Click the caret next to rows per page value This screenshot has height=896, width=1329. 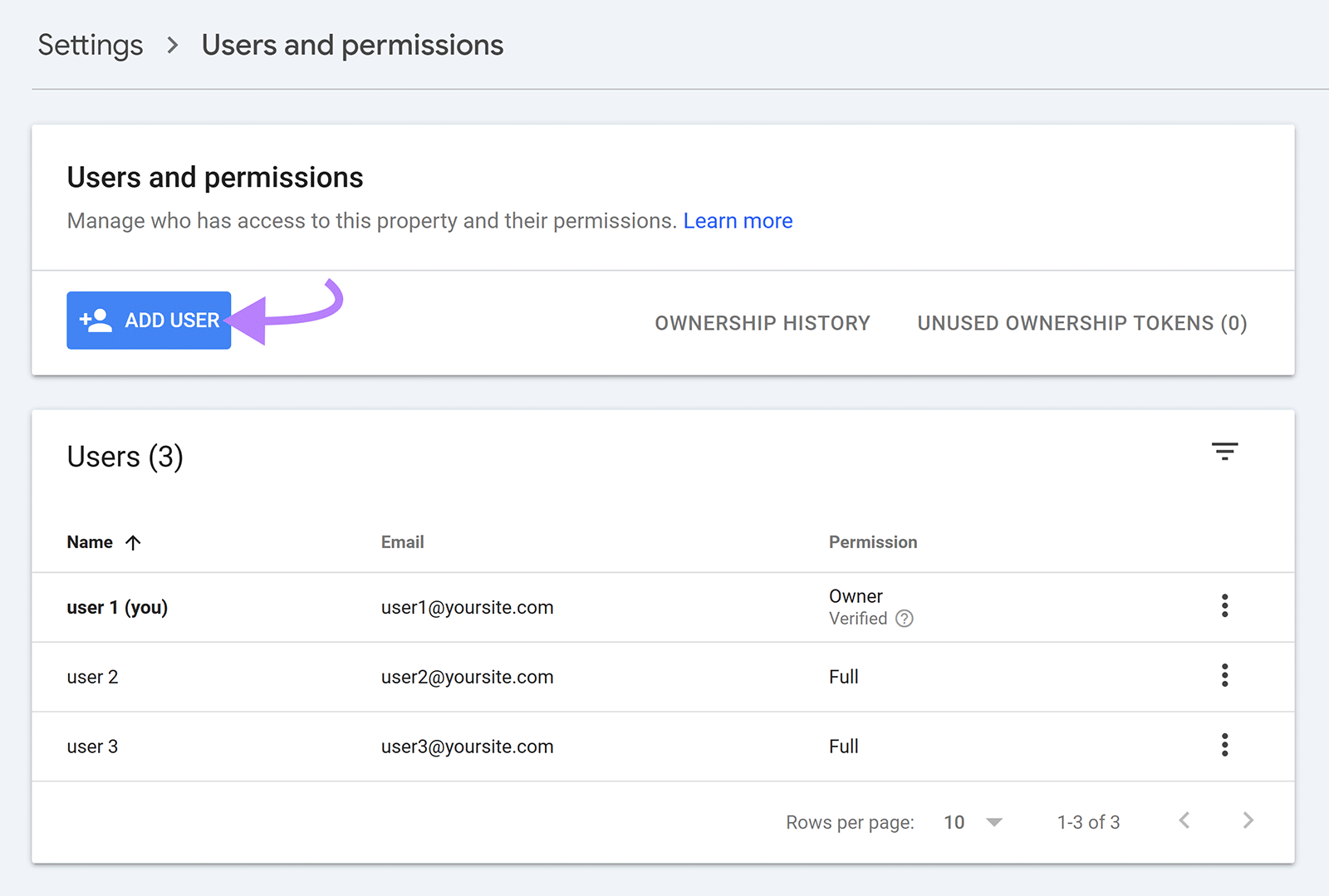click(993, 822)
